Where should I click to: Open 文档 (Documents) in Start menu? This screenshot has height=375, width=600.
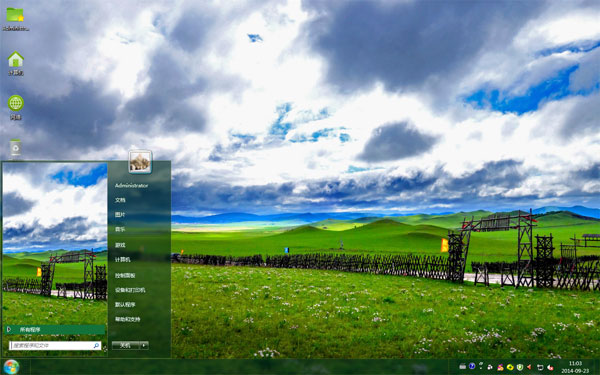[120, 200]
